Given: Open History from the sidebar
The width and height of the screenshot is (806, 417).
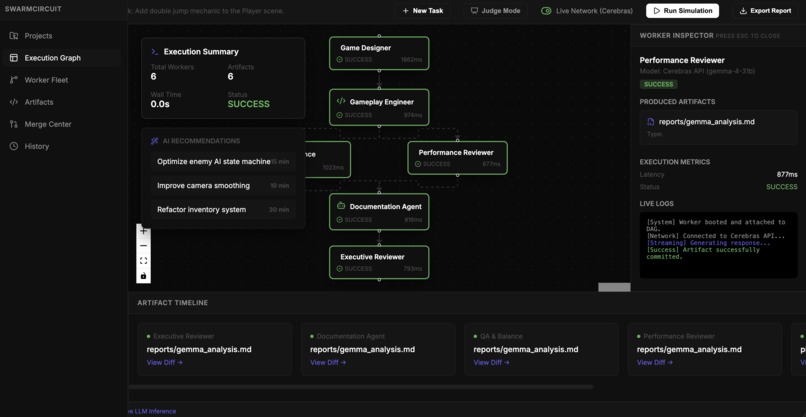Looking at the screenshot, I should [x=62, y=147].
